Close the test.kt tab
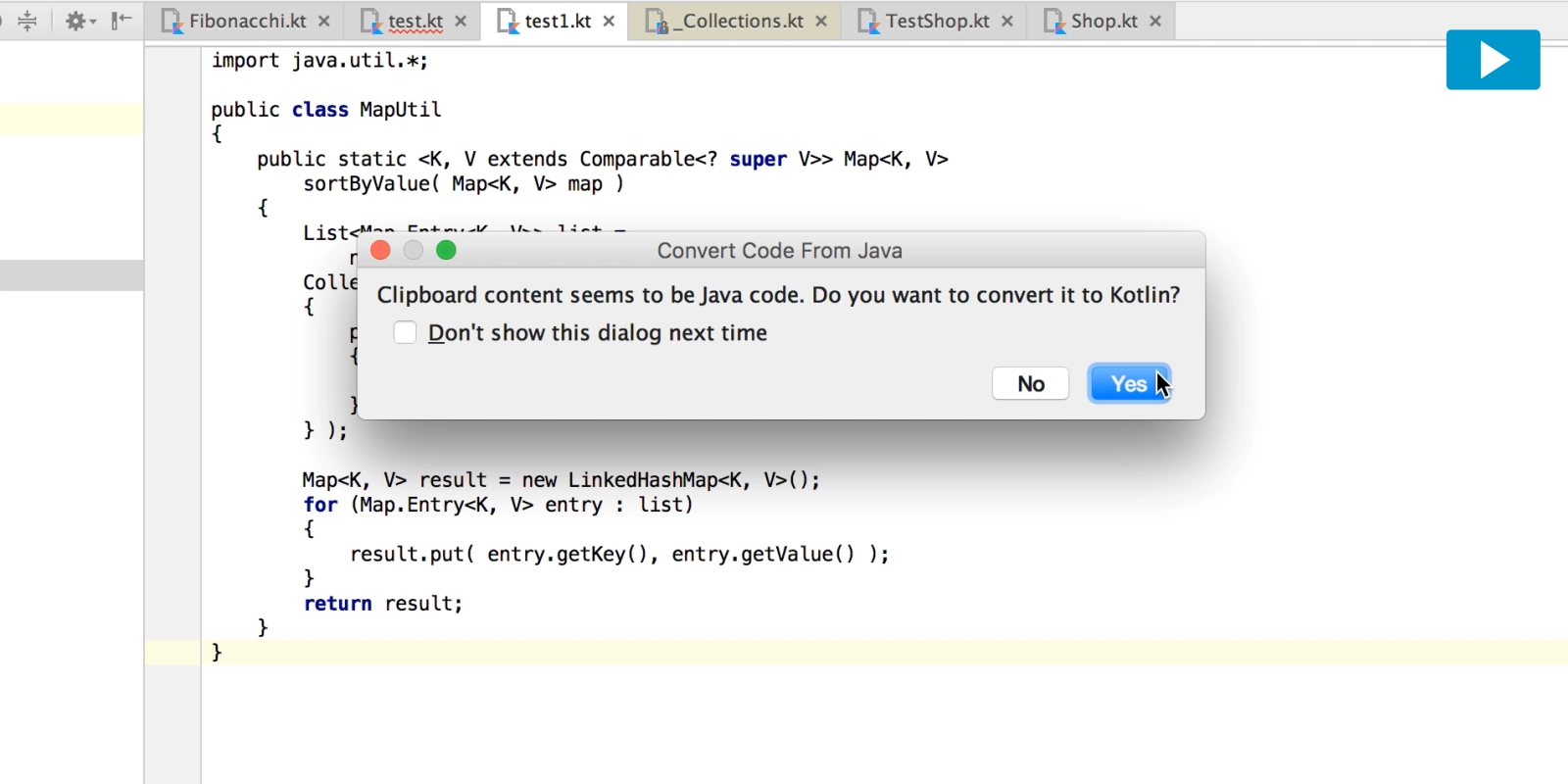The height and width of the screenshot is (784, 1568). [x=461, y=21]
